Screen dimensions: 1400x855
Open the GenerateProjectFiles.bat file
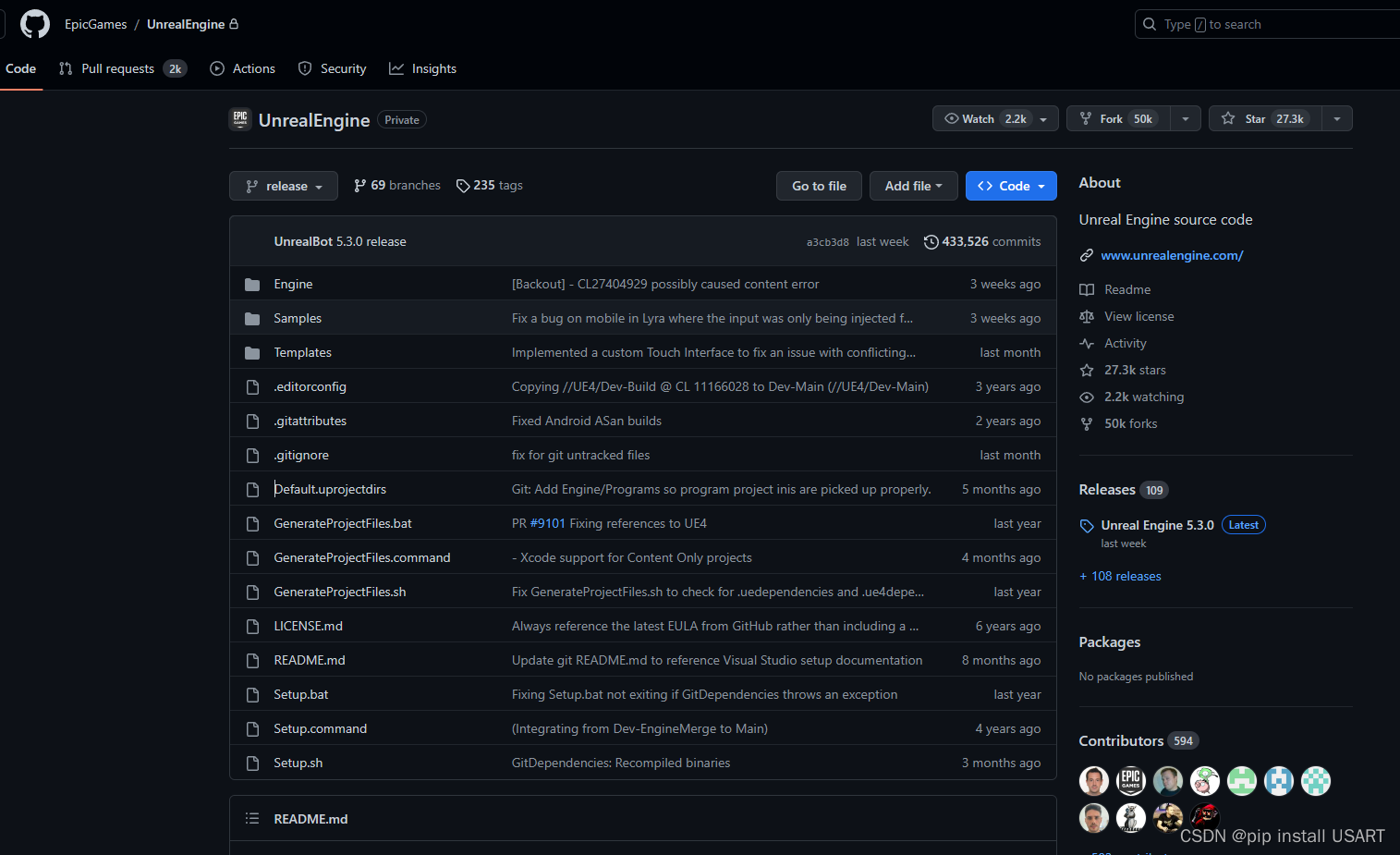343,524
